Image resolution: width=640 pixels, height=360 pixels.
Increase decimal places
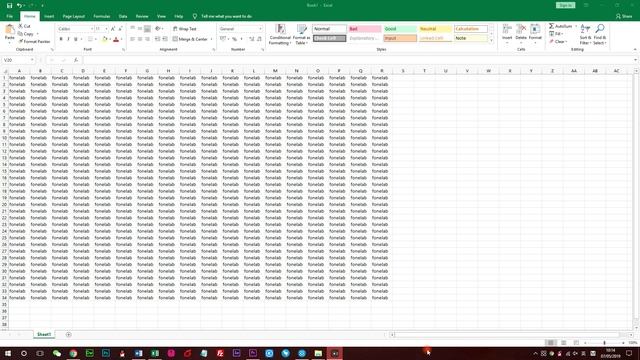coord(252,39)
